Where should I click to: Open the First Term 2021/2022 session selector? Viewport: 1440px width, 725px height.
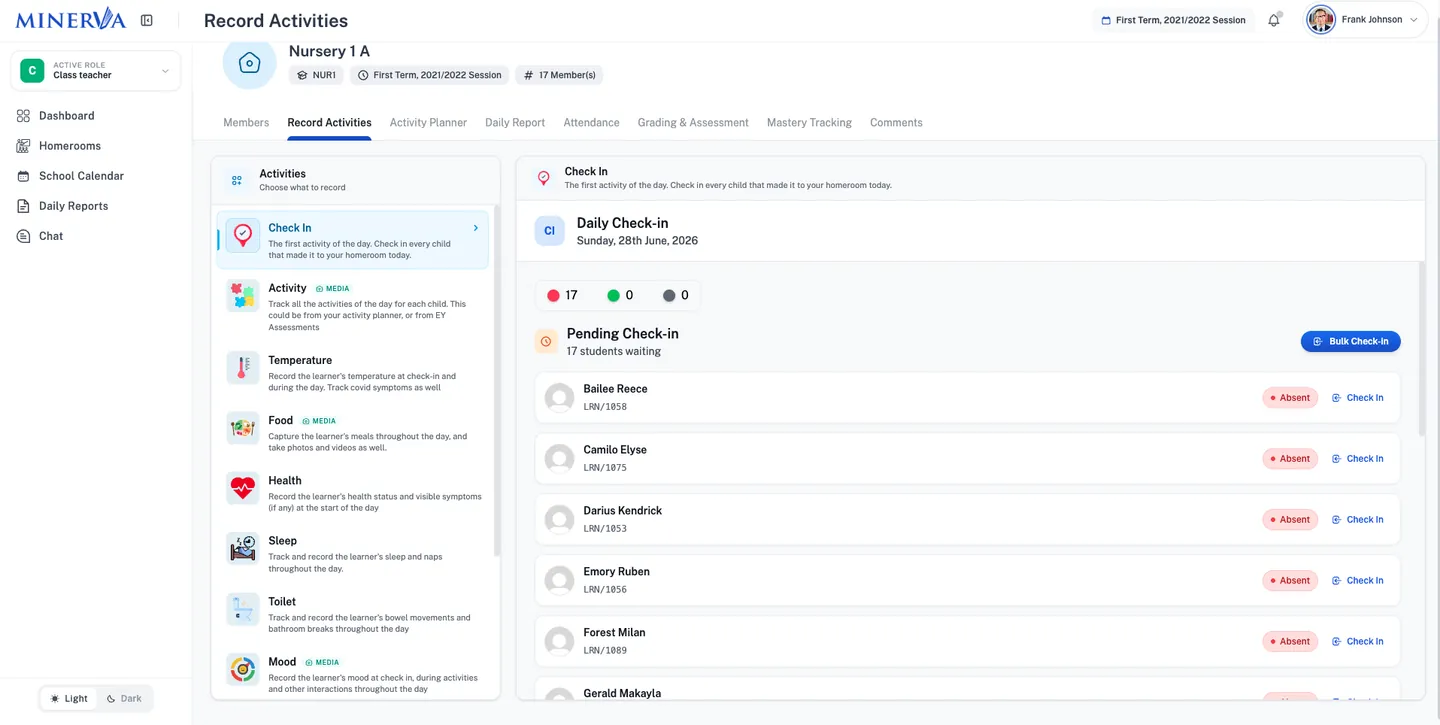(1174, 20)
